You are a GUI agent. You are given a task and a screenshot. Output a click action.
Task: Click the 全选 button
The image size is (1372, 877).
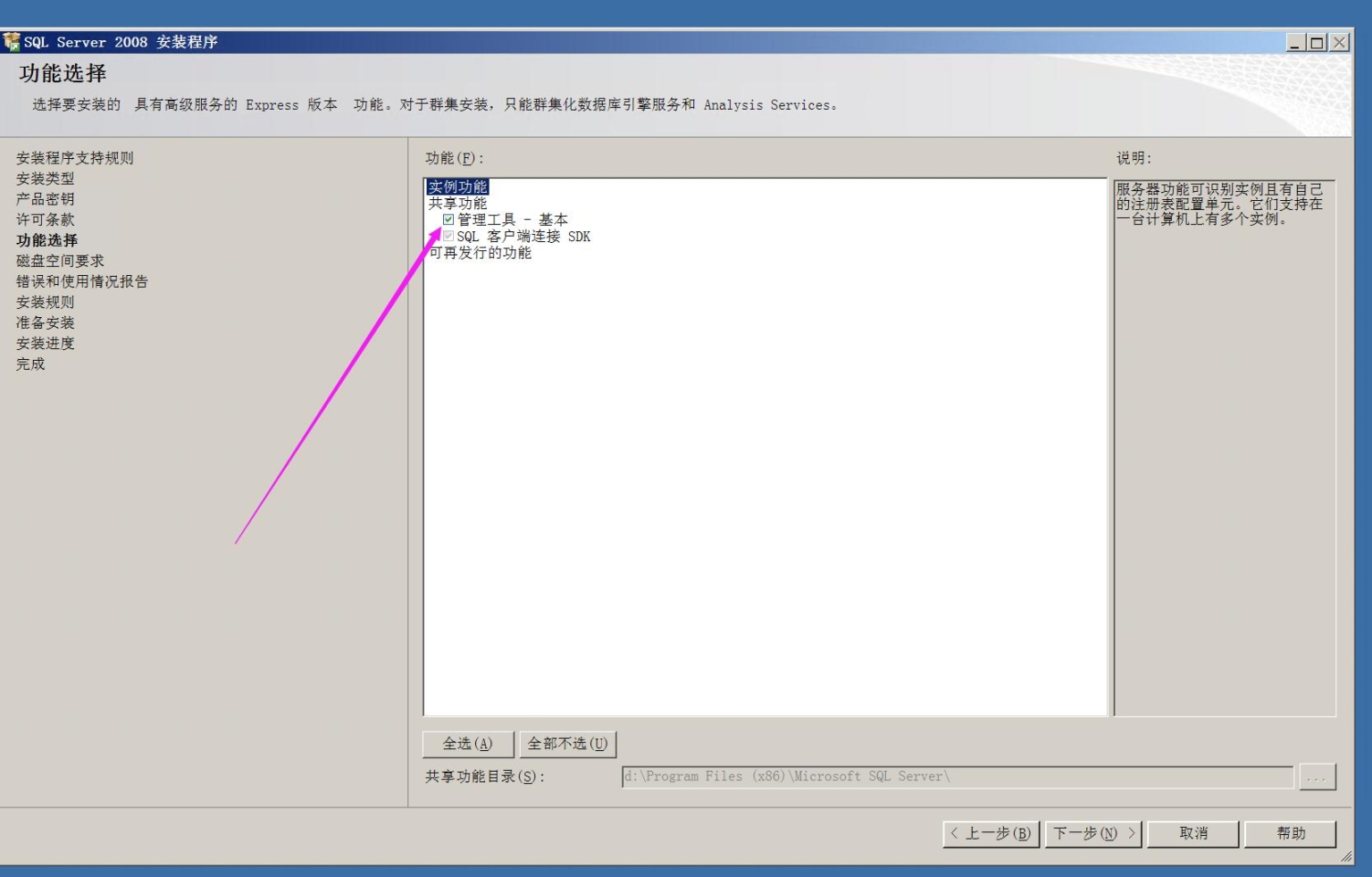click(467, 743)
